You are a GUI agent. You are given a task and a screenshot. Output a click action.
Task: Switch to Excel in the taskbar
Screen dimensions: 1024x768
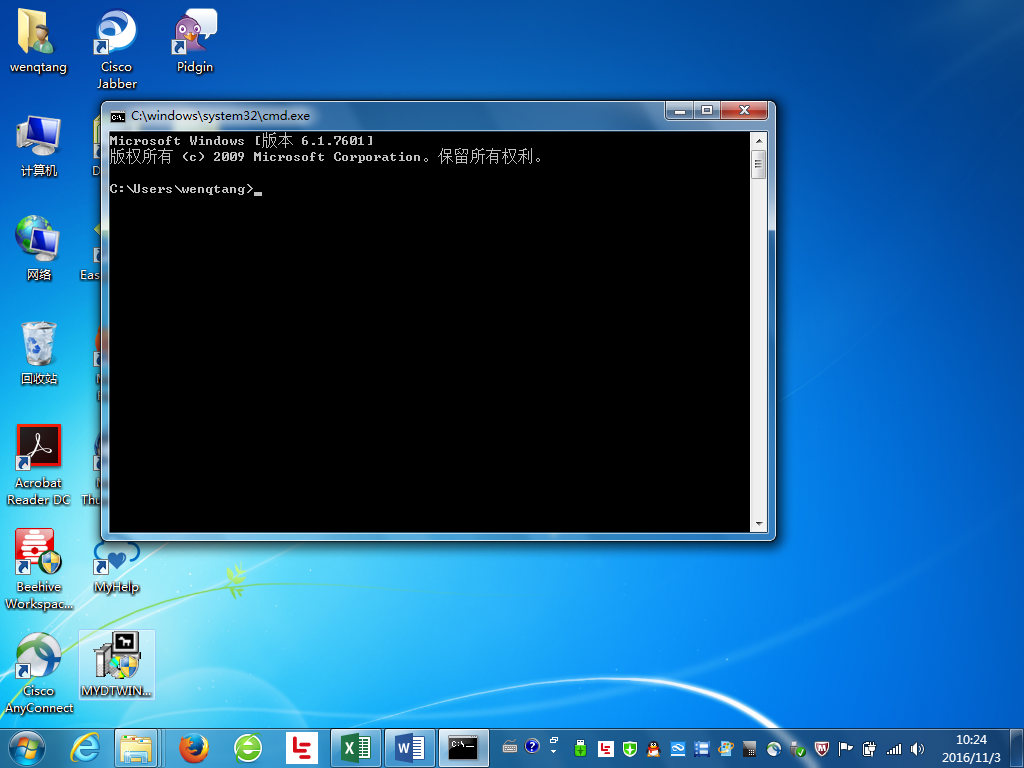pos(356,748)
